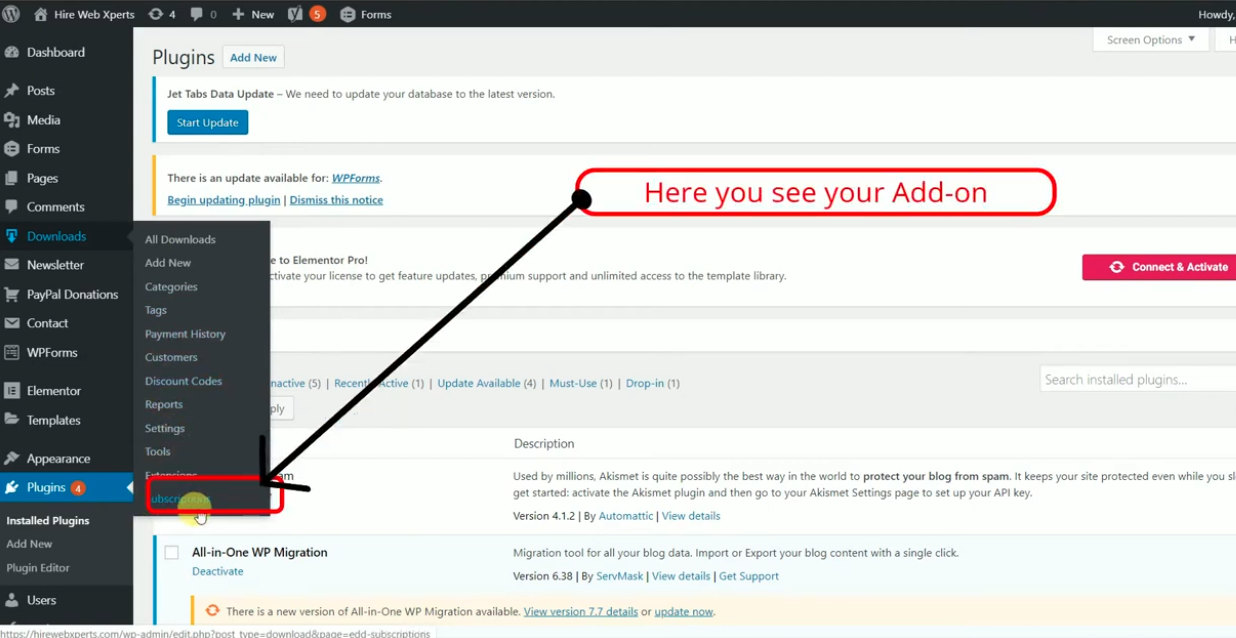The width and height of the screenshot is (1236, 638).
Task: Open Dashboard from the sidebar
Action: (x=55, y=52)
